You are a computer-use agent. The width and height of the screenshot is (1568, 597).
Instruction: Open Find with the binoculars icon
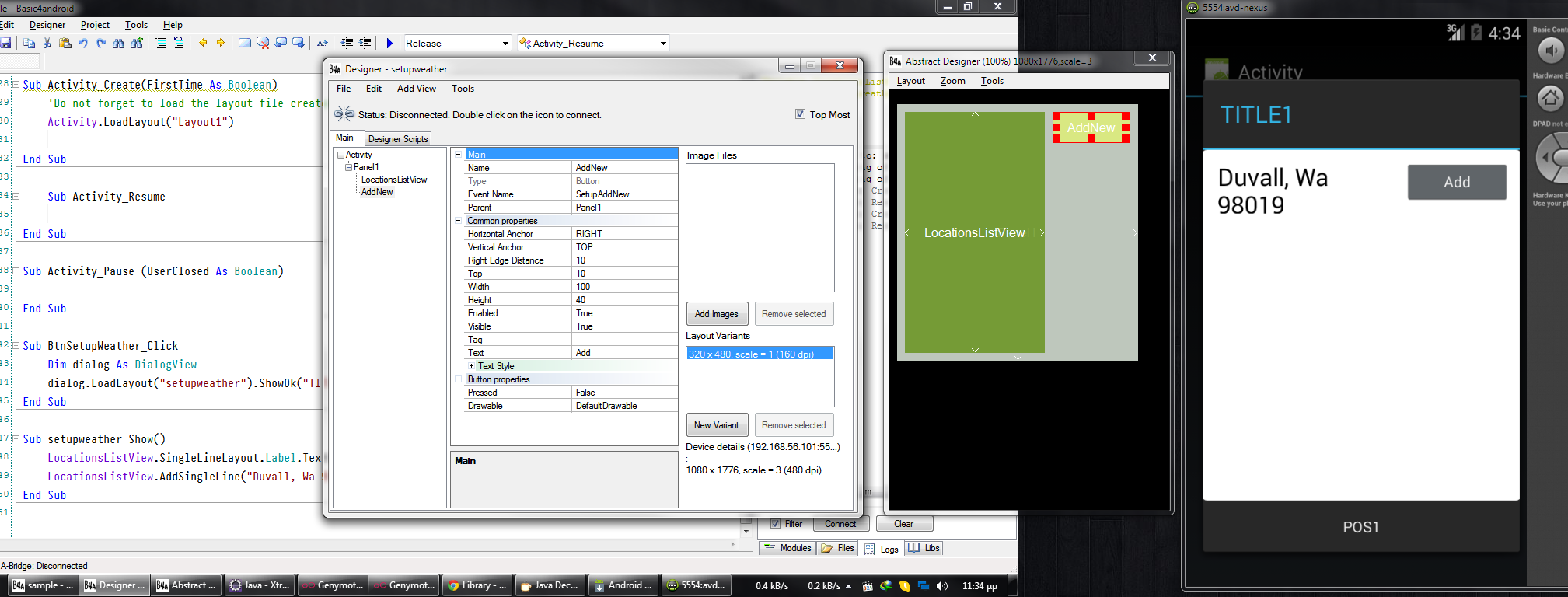(118, 43)
